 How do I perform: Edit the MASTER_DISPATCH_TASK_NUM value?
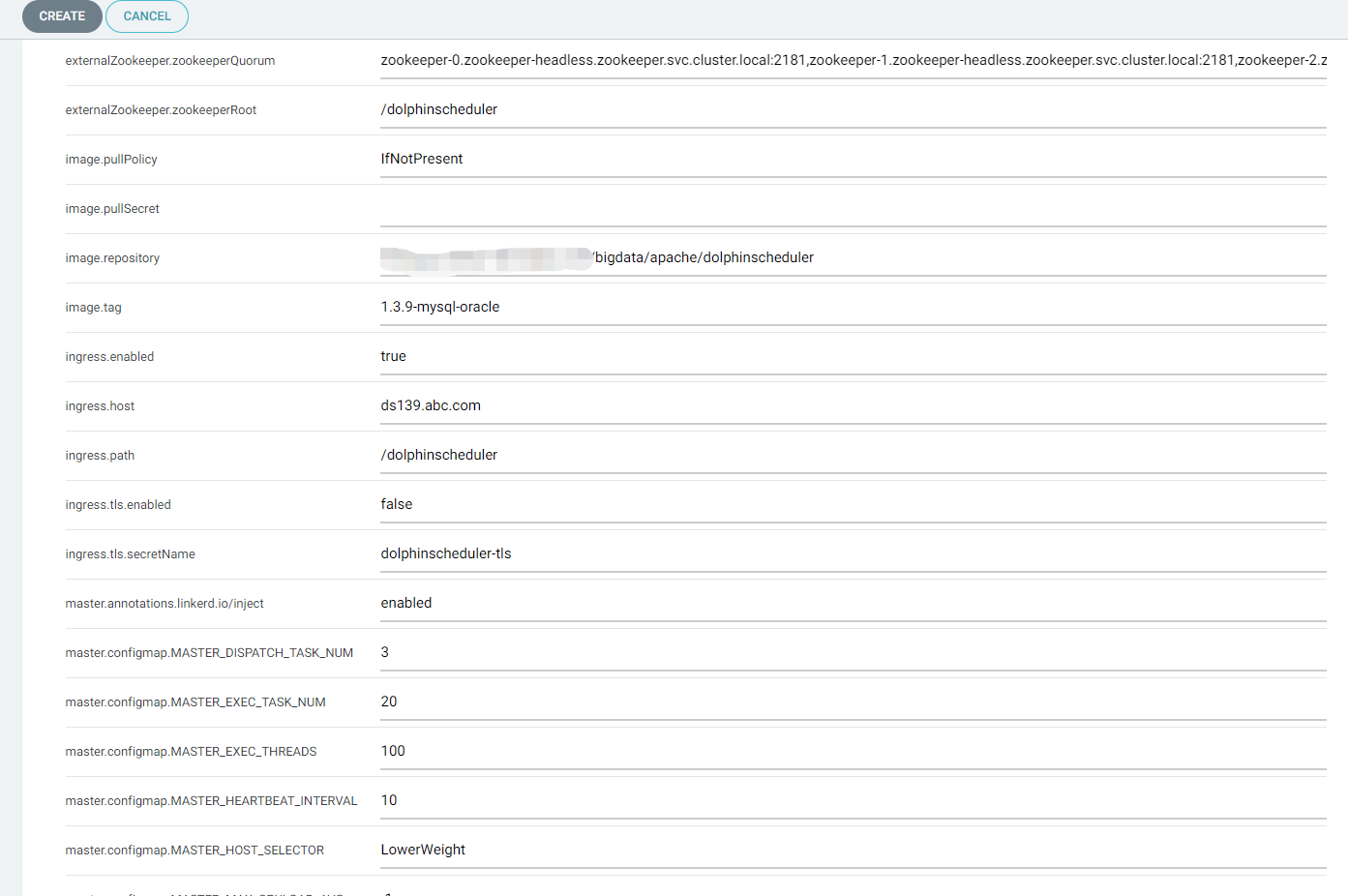pyautogui.click(x=852, y=652)
